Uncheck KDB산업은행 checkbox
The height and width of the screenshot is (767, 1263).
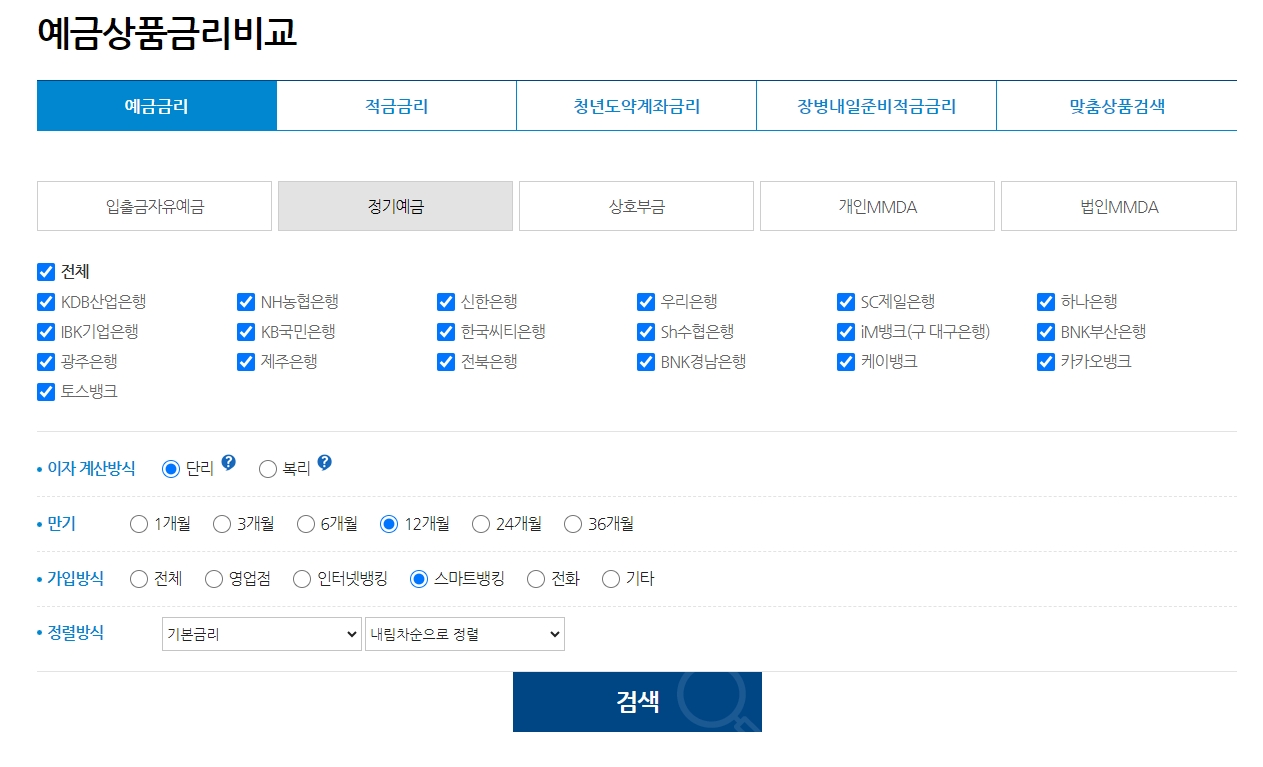coord(46,302)
